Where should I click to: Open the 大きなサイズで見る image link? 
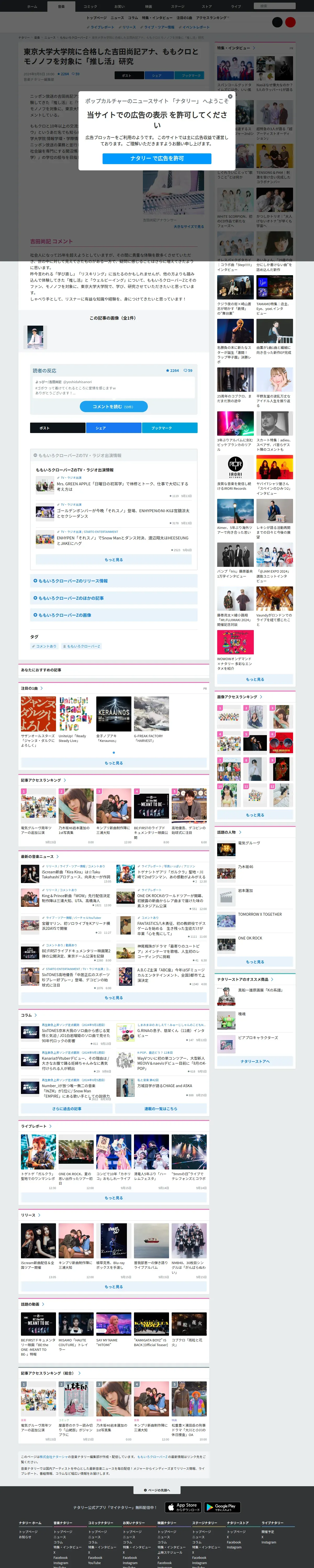tap(188, 226)
